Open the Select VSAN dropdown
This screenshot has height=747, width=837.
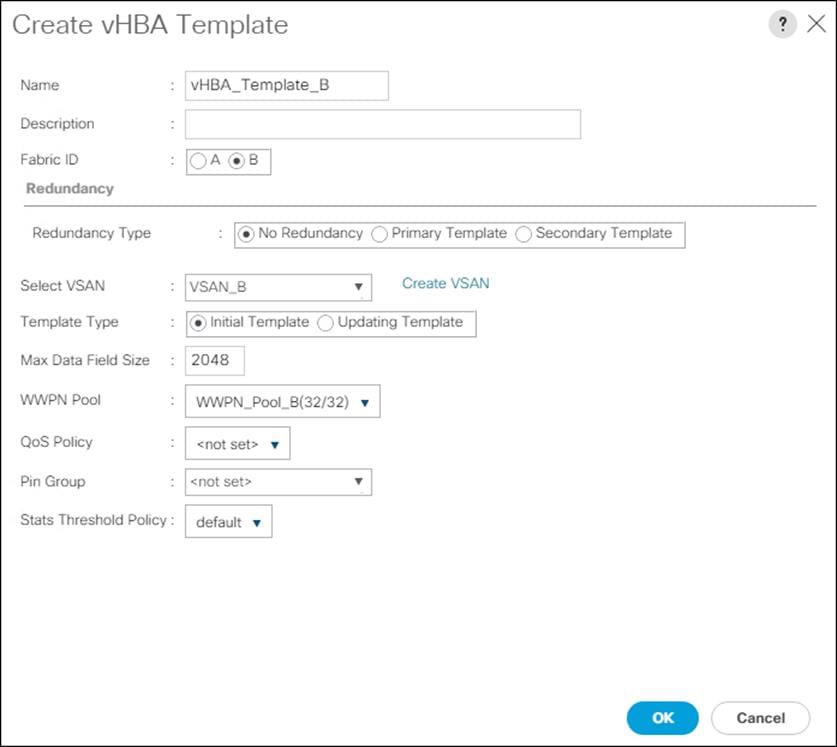click(358, 287)
